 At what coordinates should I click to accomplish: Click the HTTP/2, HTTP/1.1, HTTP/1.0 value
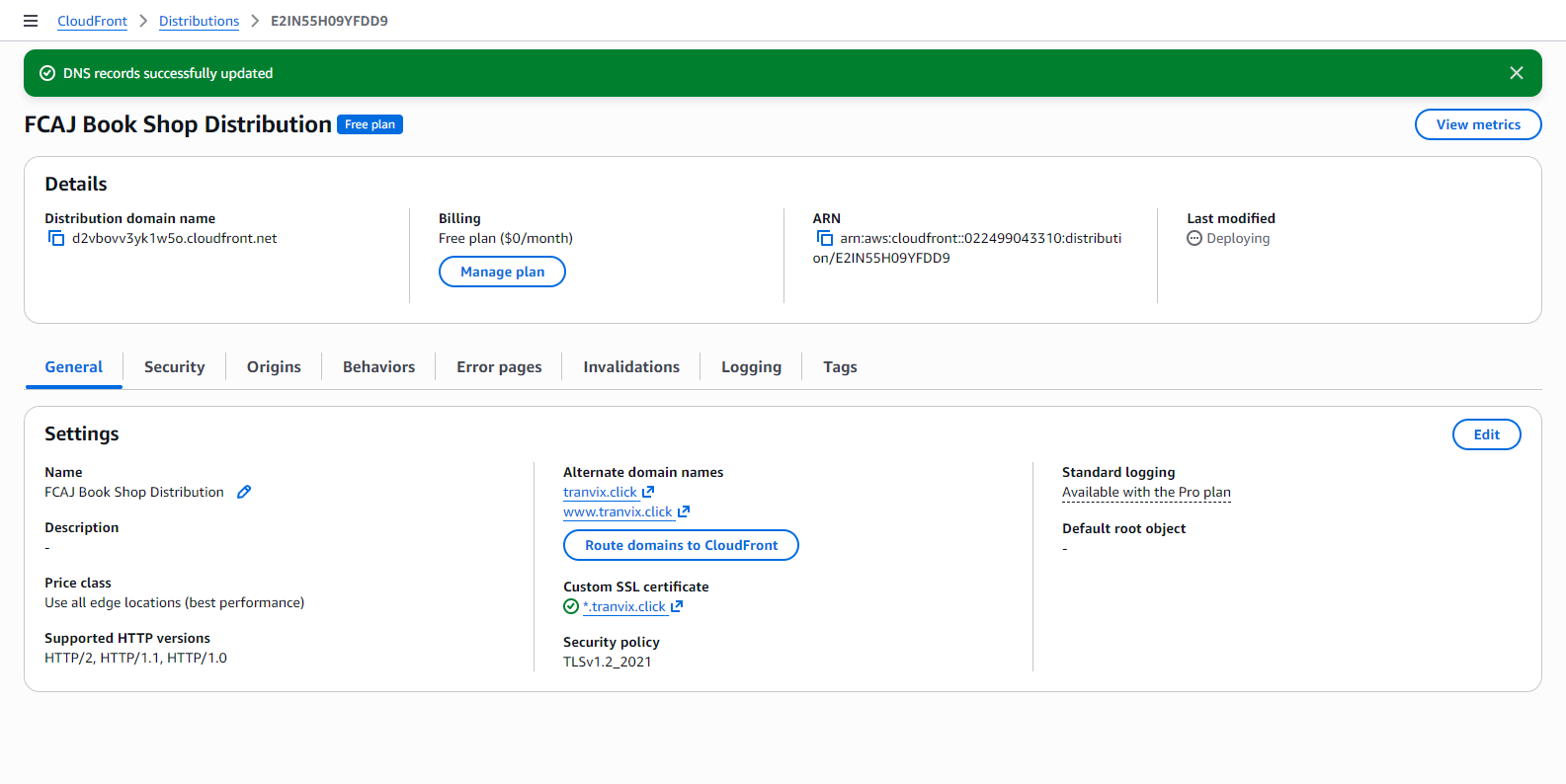pyautogui.click(x=135, y=658)
